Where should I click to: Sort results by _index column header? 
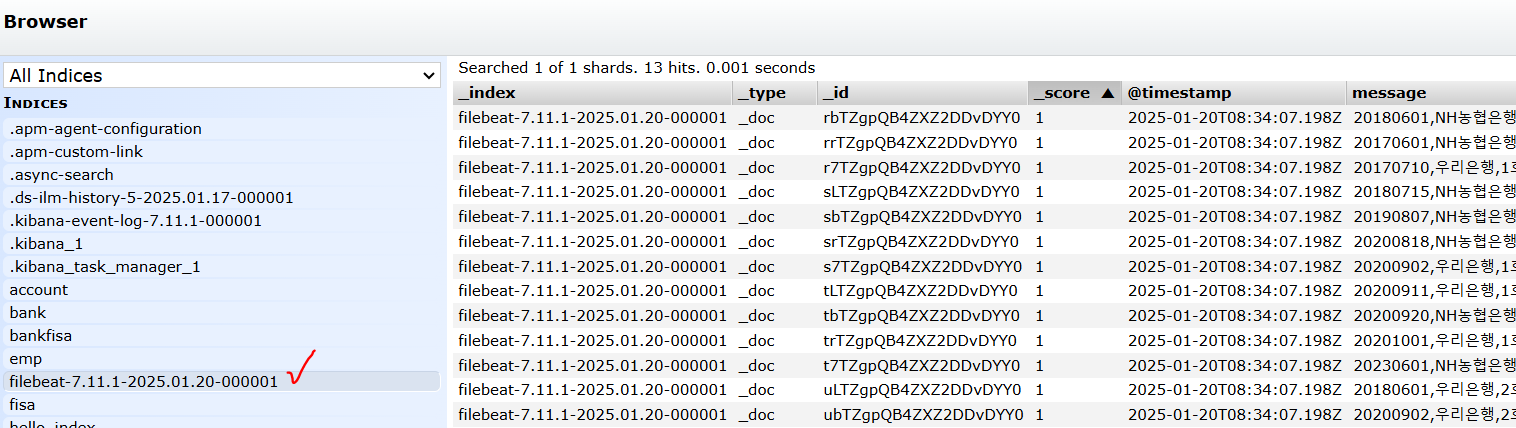point(486,93)
